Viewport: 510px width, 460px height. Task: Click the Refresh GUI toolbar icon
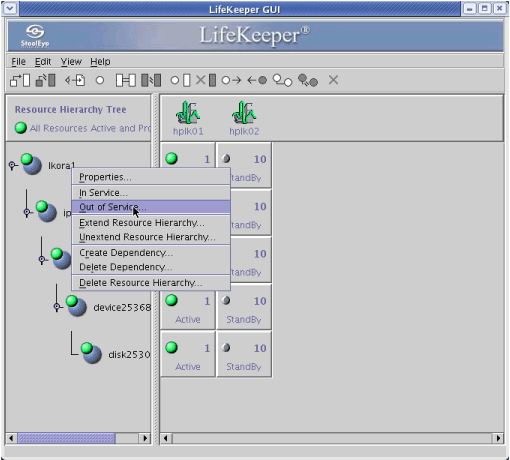click(75, 80)
